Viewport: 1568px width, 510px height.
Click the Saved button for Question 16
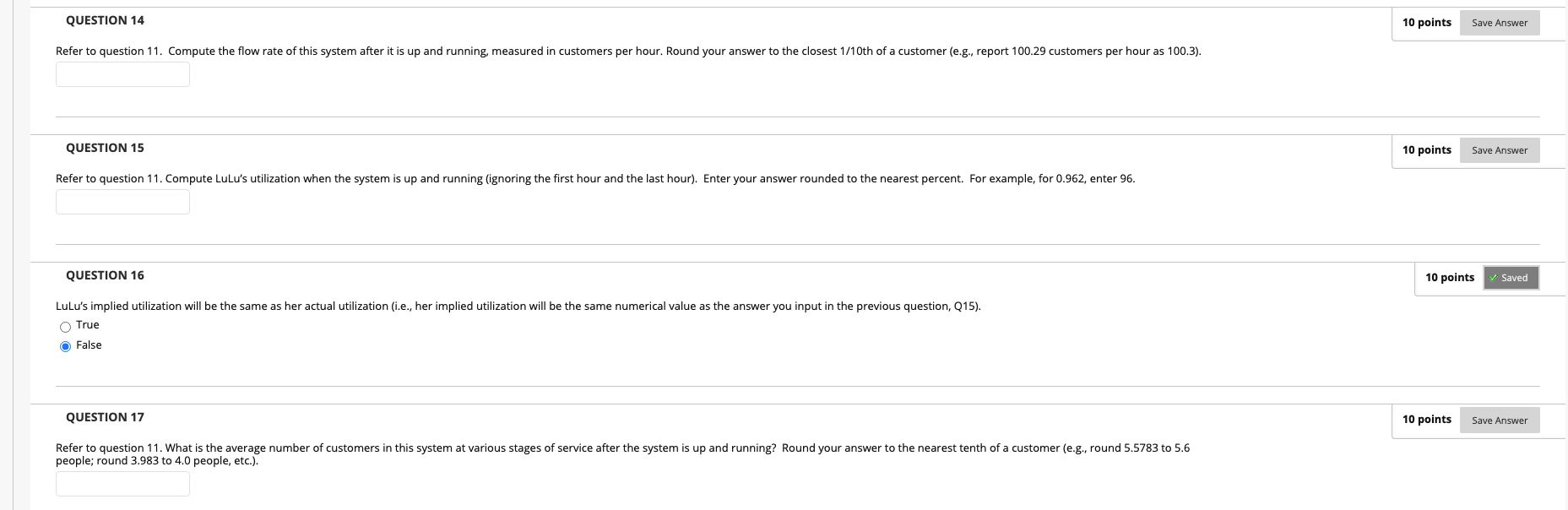1511,277
